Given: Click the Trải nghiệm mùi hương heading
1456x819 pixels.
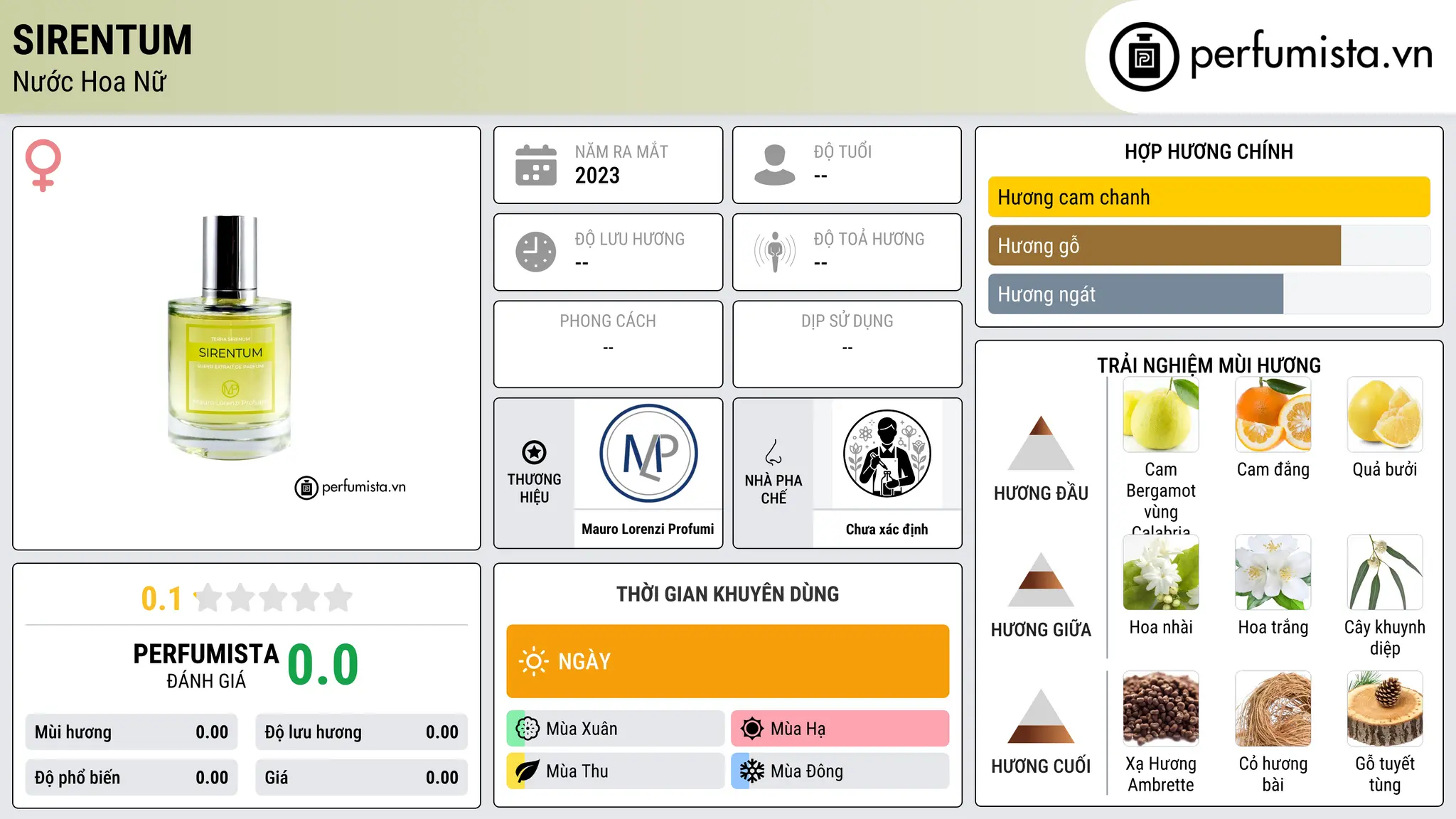Looking at the screenshot, I should tap(1209, 365).
